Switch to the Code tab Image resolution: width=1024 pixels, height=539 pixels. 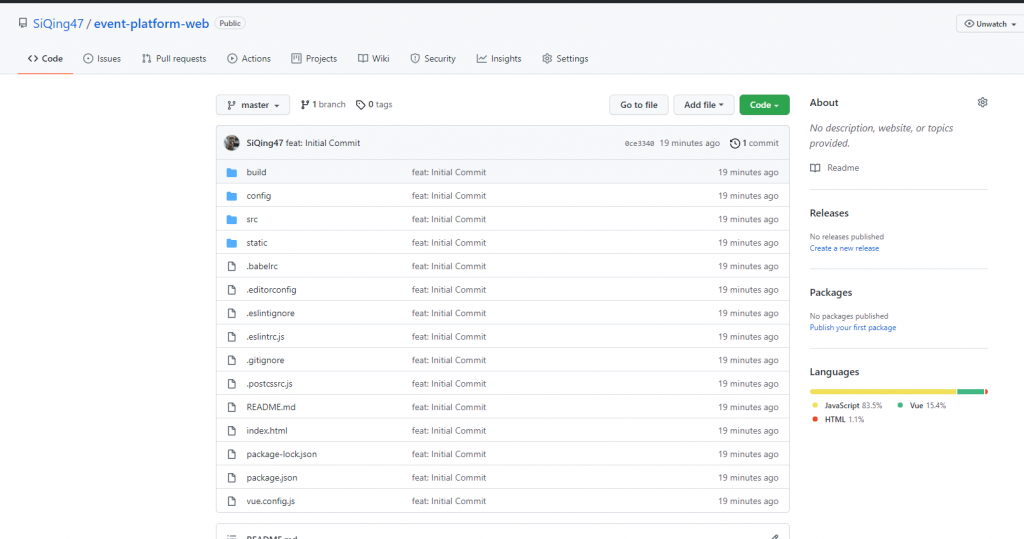pyautogui.click(x=45, y=59)
